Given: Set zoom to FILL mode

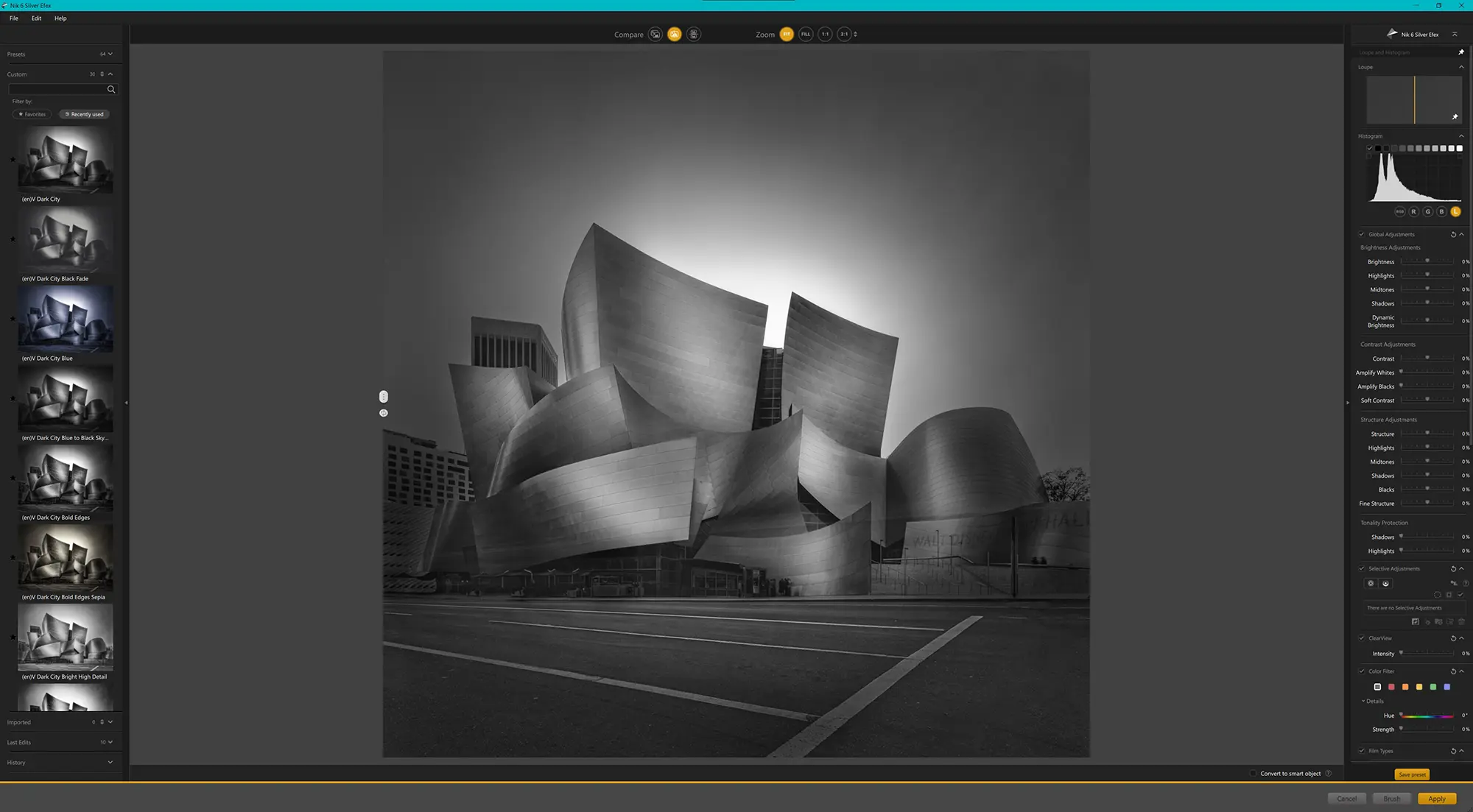Looking at the screenshot, I should coord(806,35).
